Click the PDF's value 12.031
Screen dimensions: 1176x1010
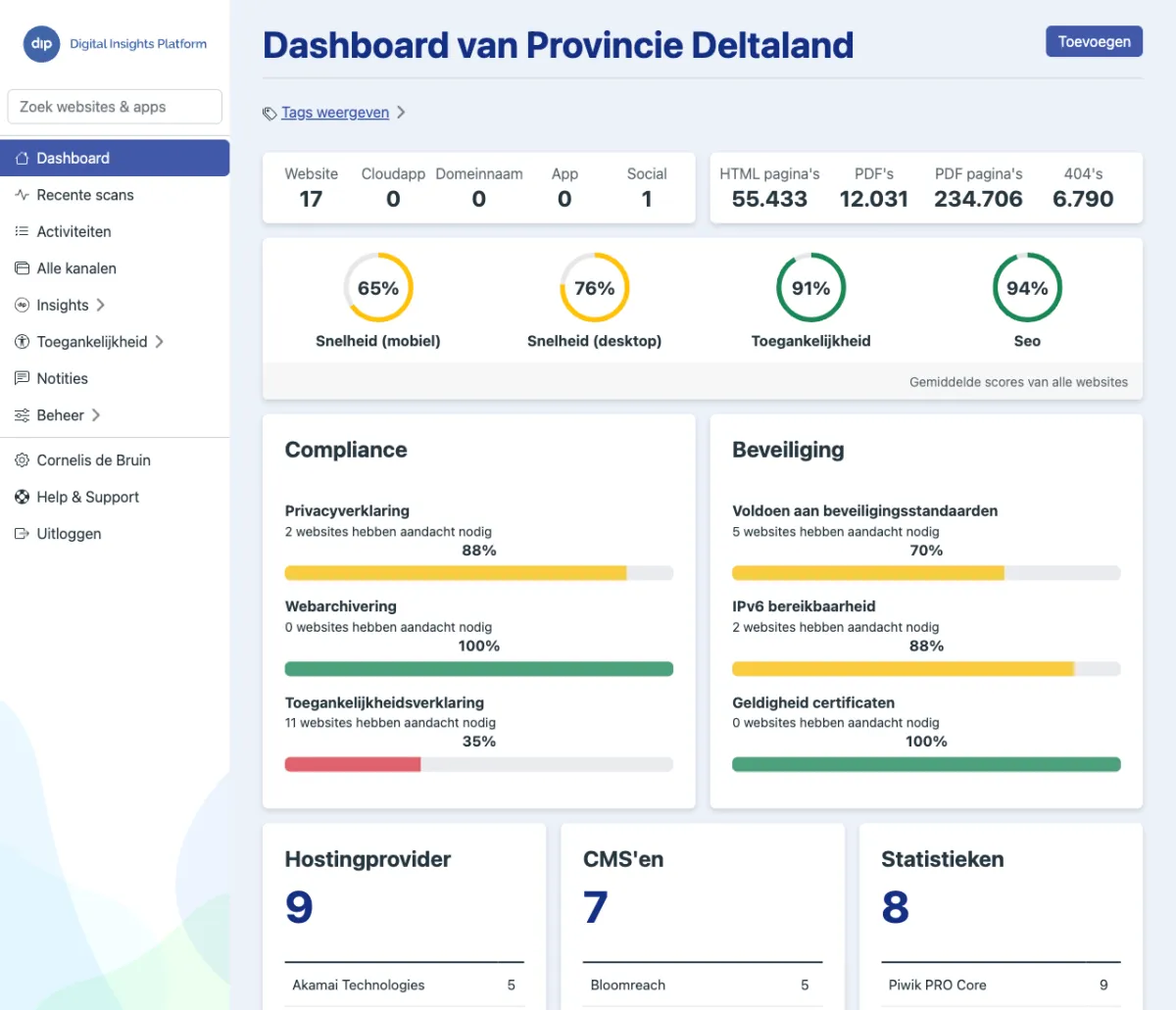click(874, 199)
